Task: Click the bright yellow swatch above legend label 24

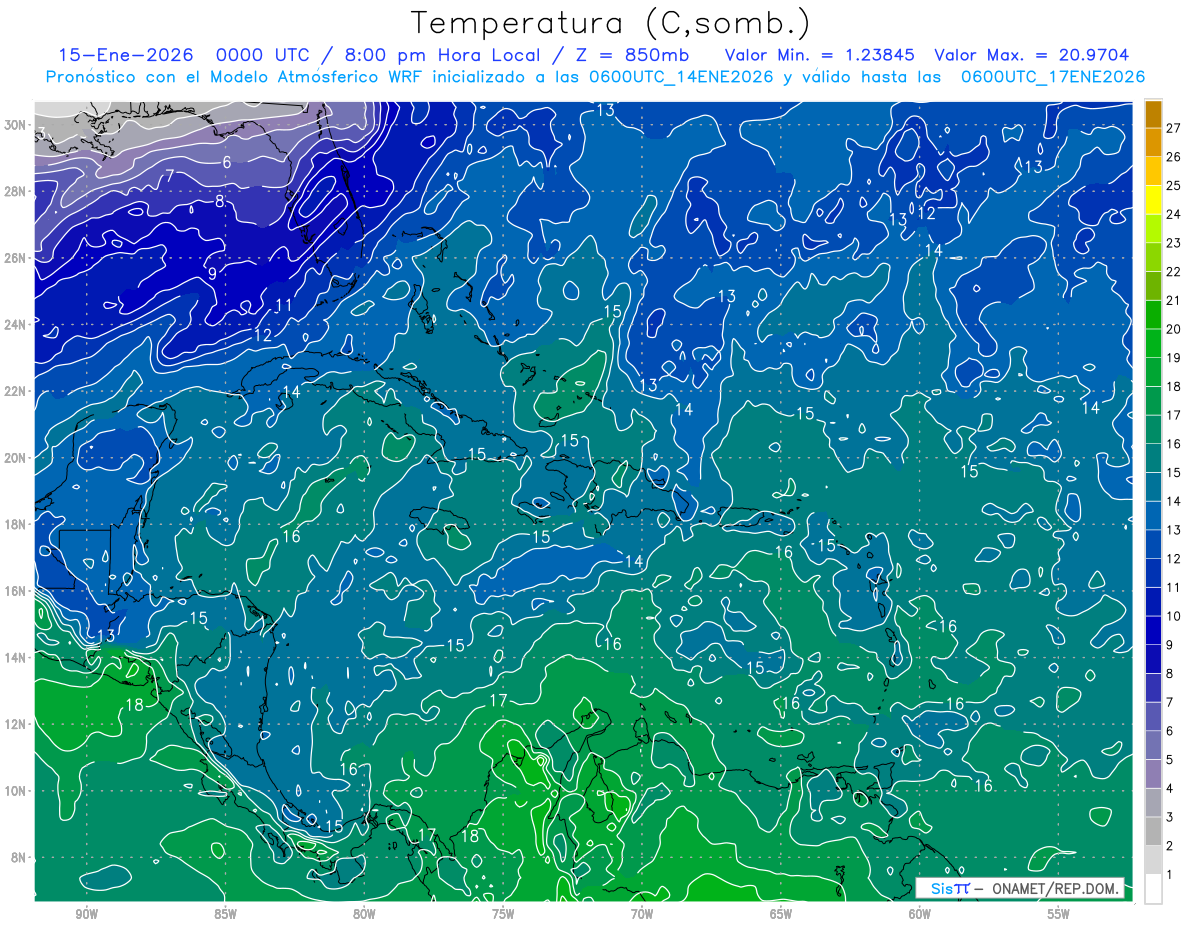Action: [x=1153, y=199]
